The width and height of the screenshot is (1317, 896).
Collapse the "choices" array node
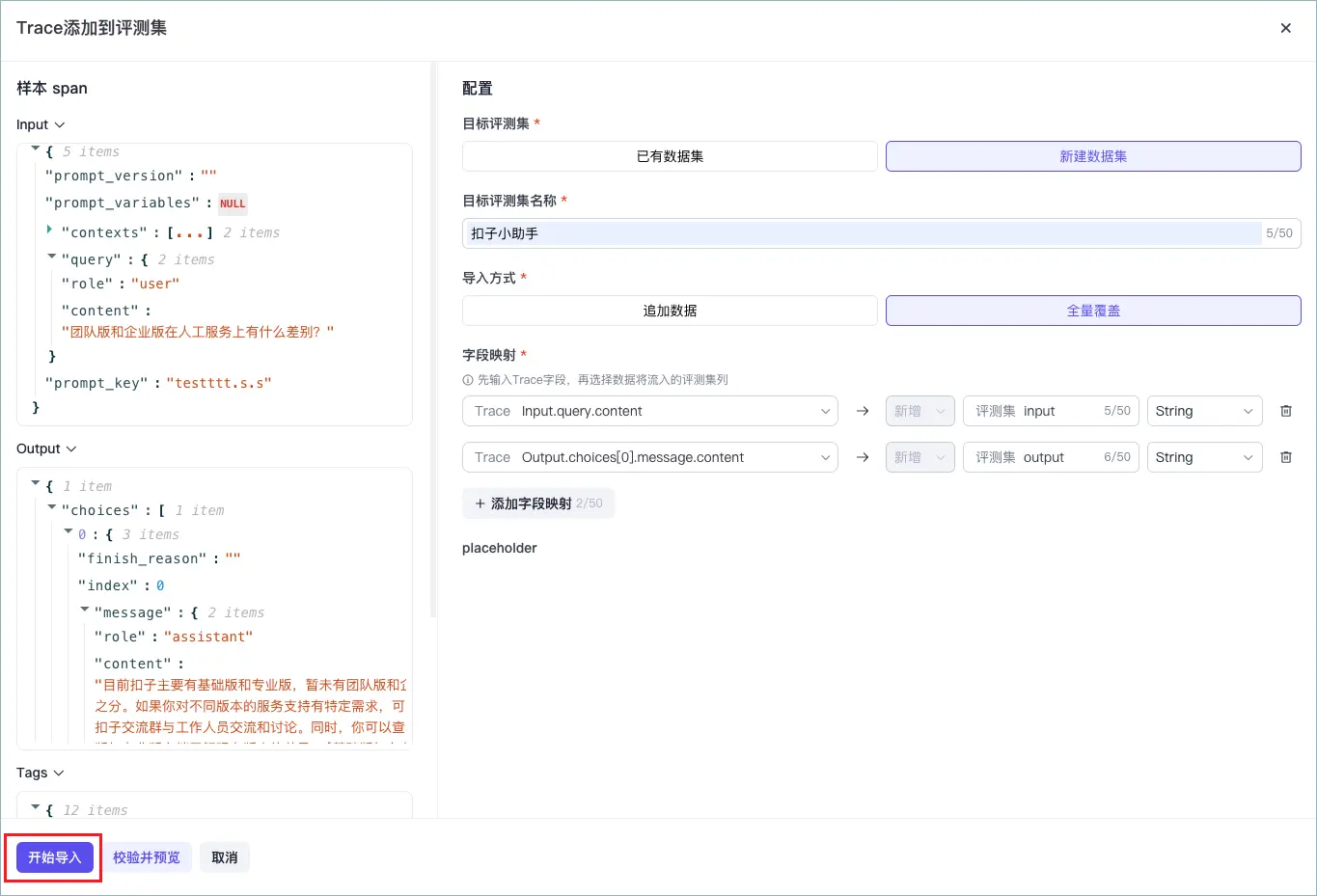[x=52, y=506]
